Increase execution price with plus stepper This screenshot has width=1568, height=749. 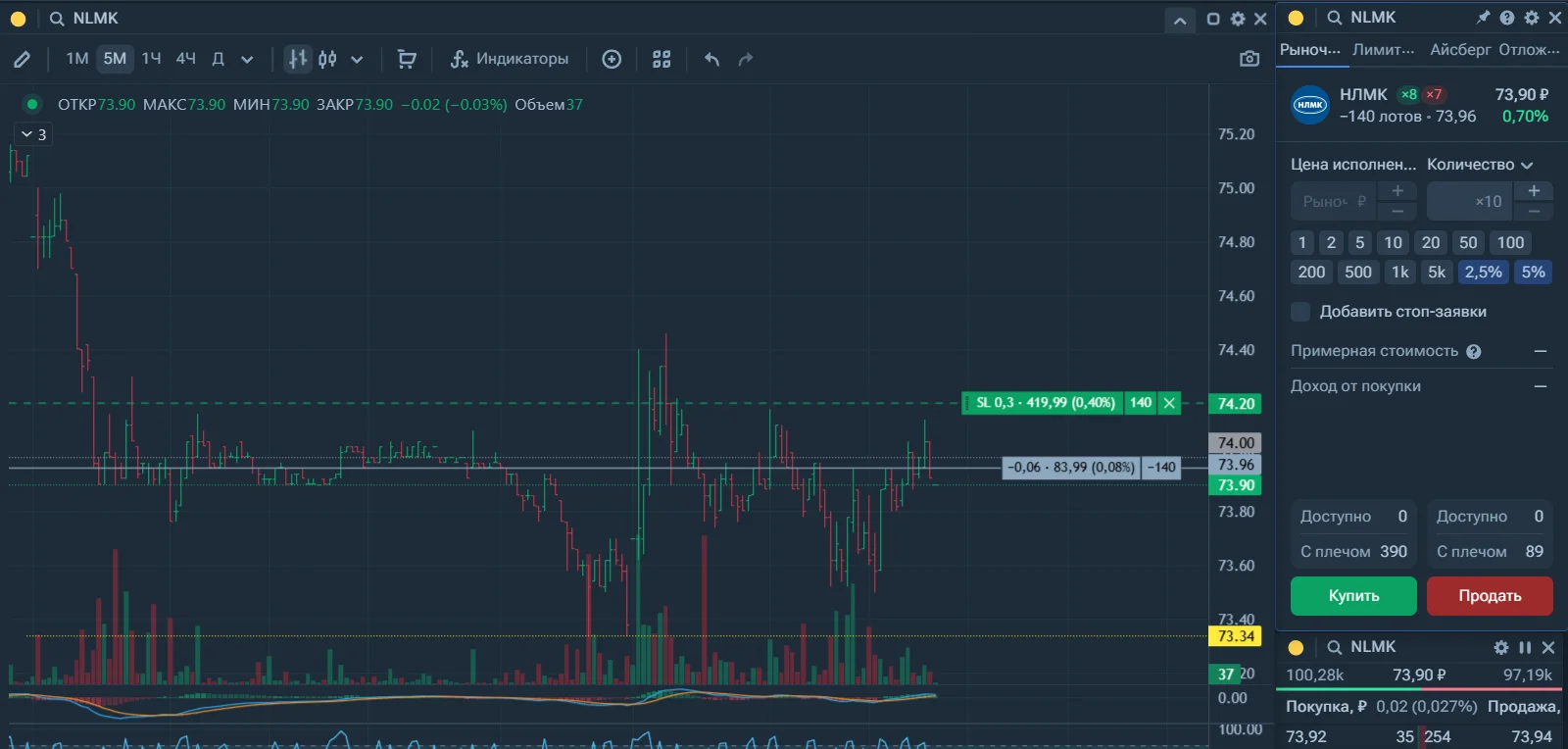[x=1397, y=191]
